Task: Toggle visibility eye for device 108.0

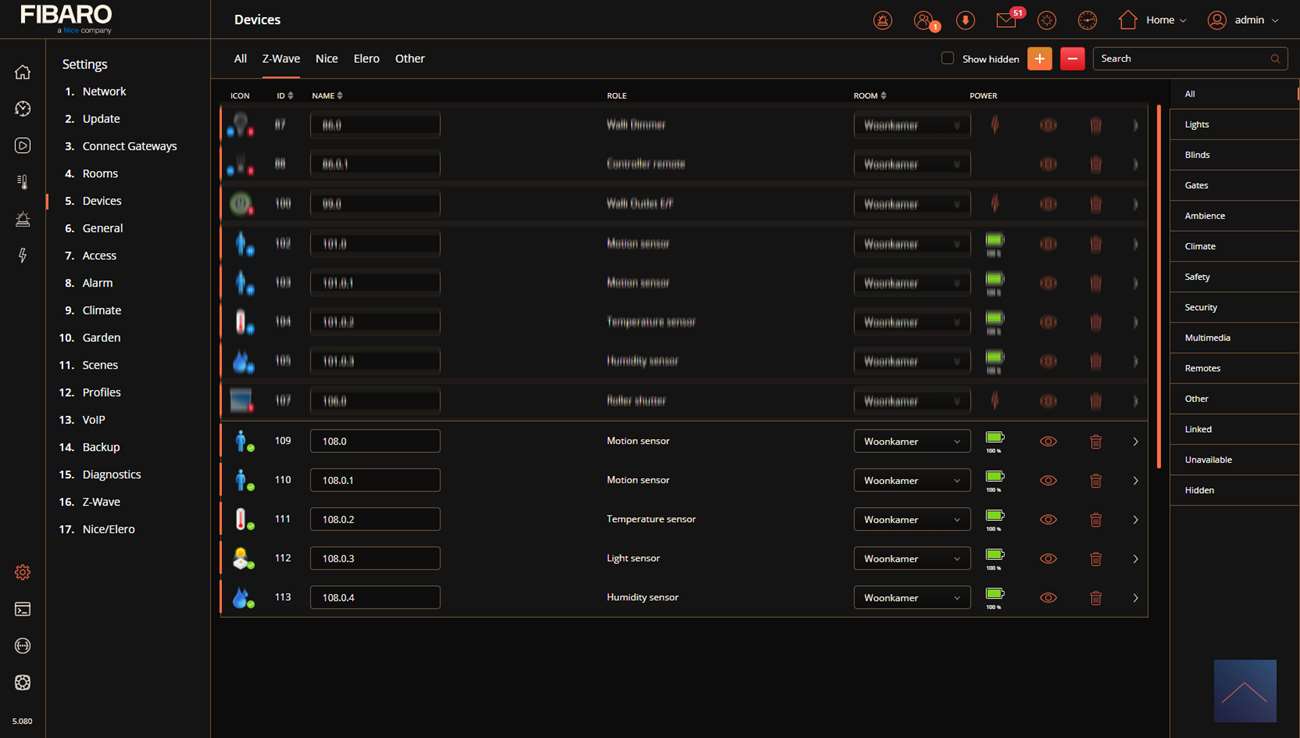Action: (1048, 441)
